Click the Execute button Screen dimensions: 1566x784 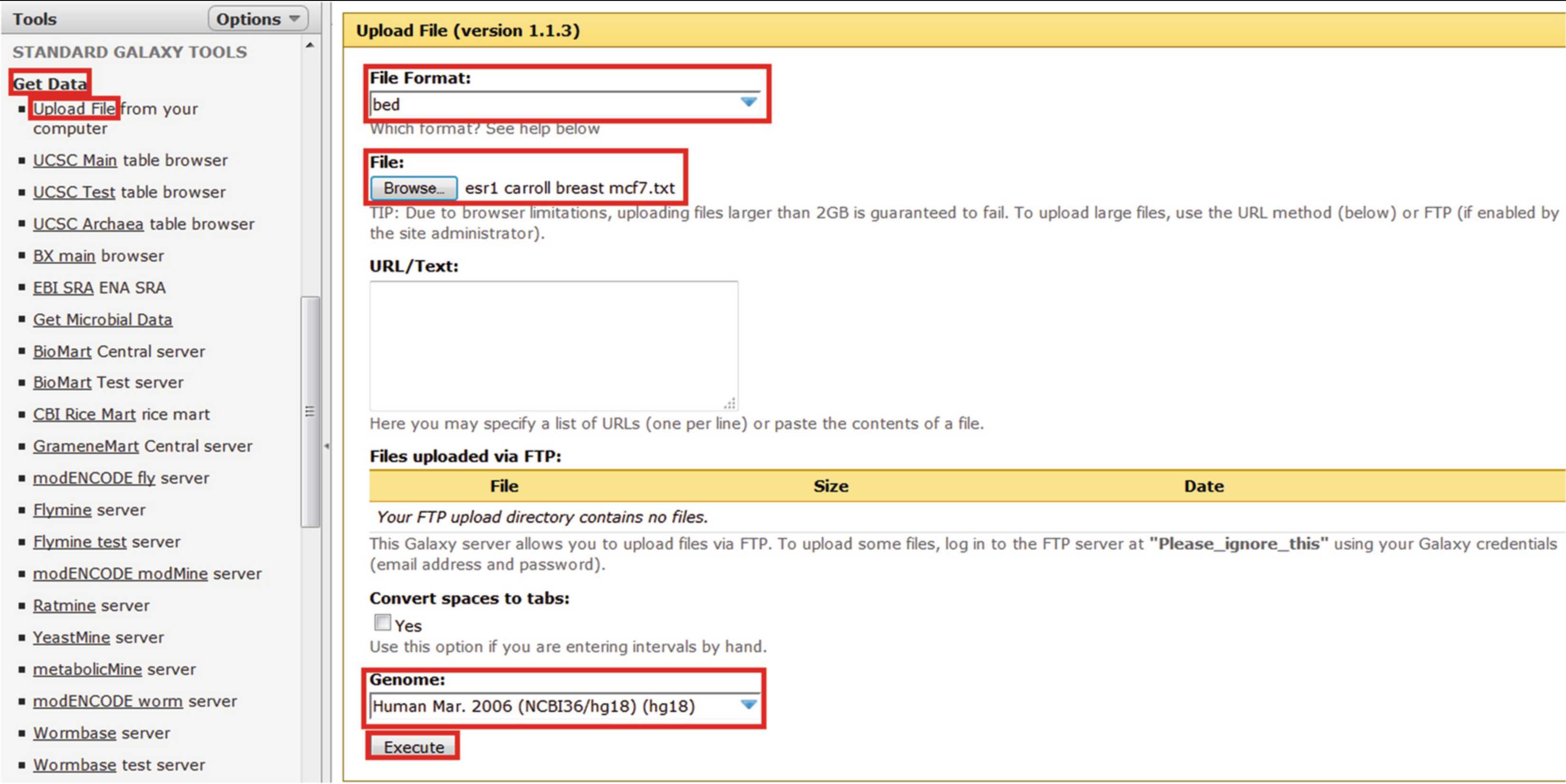pyautogui.click(x=414, y=747)
